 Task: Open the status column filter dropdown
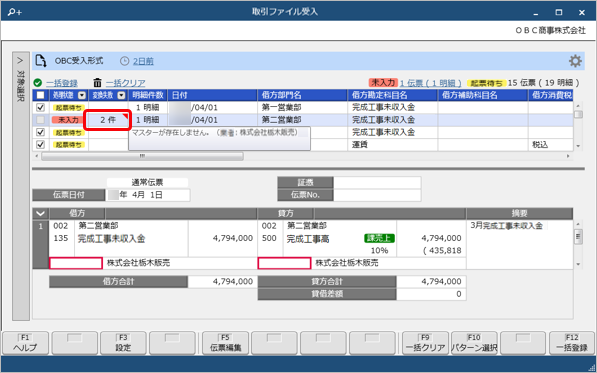[x=82, y=95]
